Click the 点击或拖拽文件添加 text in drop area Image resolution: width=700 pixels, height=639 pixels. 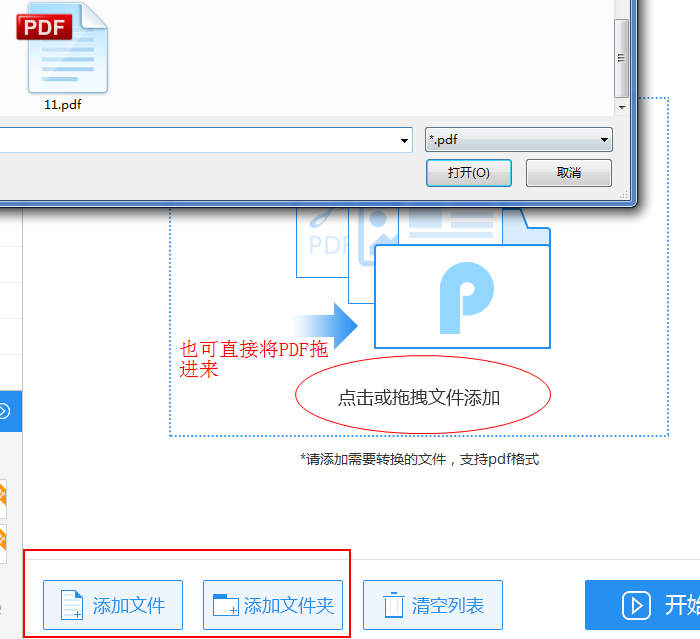pyautogui.click(x=419, y=397)
